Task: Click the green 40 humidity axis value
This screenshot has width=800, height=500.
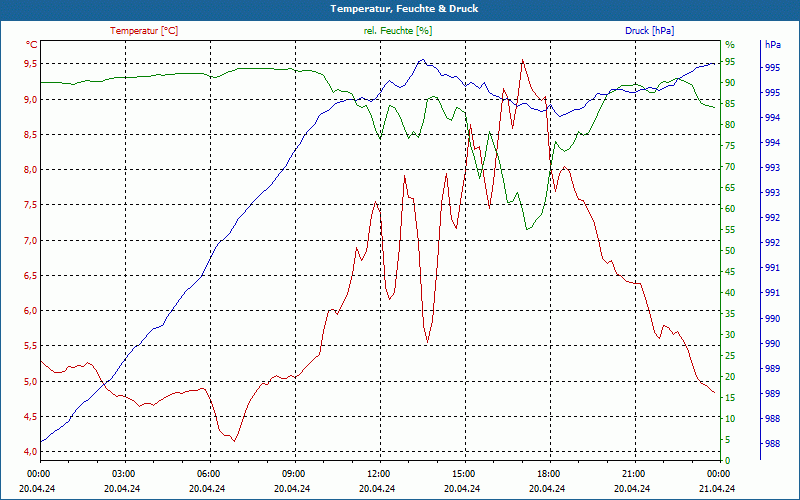Action: [730, 293]
